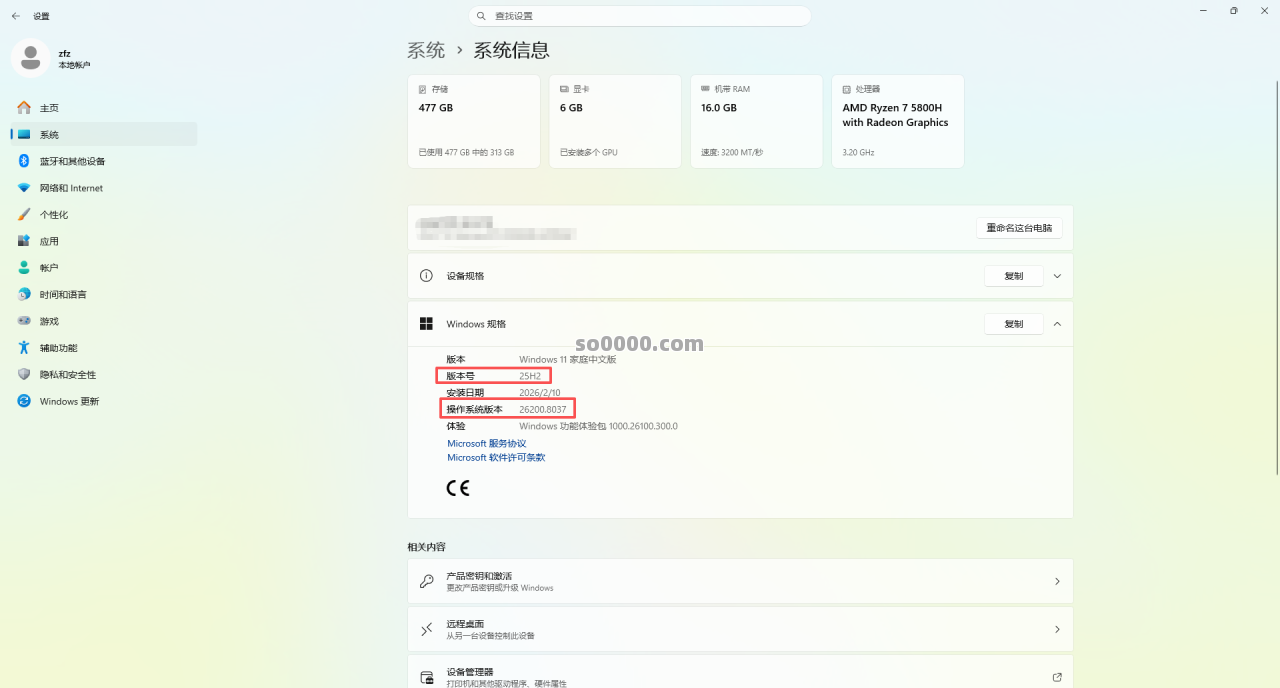Collapse the Windows specifications (Windows 规格) section

(1057, 324)
